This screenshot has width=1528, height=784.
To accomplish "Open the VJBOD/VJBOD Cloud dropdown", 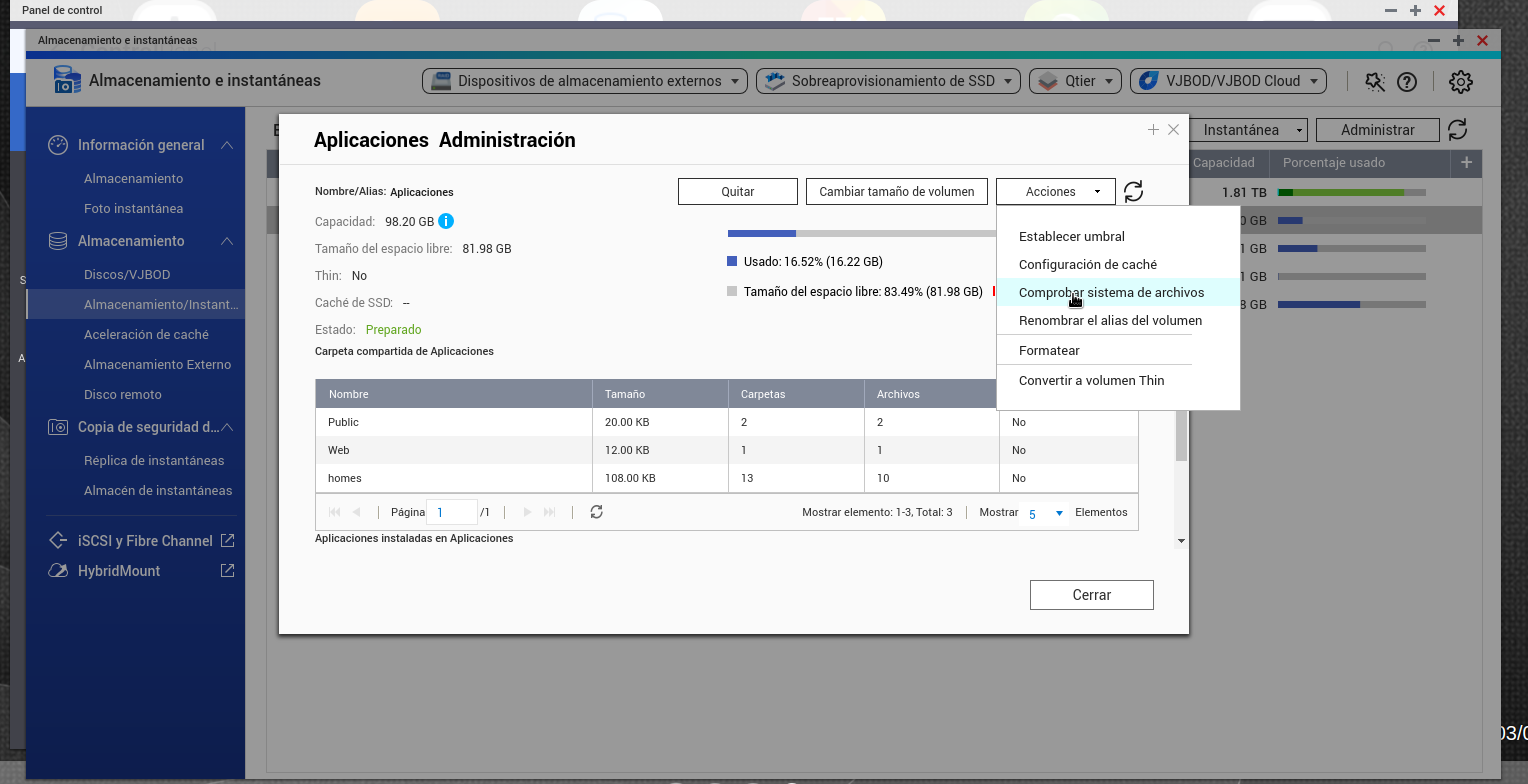I will pyautogui.click(x=1227, y=82).
